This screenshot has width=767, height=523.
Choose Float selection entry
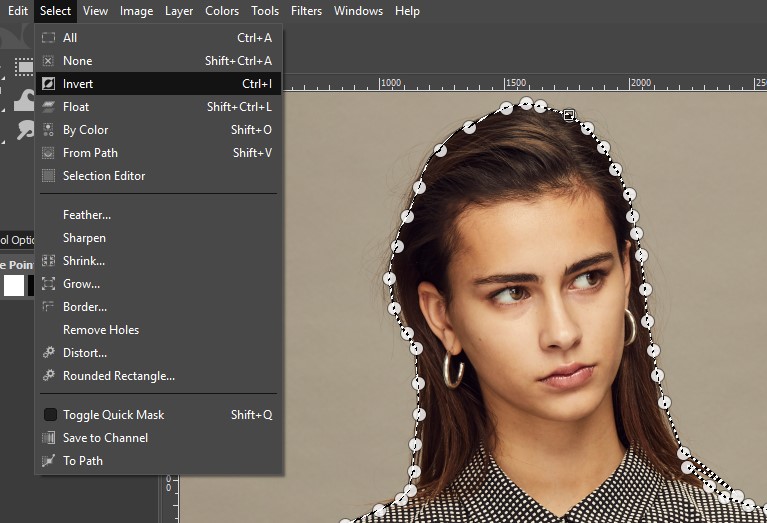(x=158, y=107)
